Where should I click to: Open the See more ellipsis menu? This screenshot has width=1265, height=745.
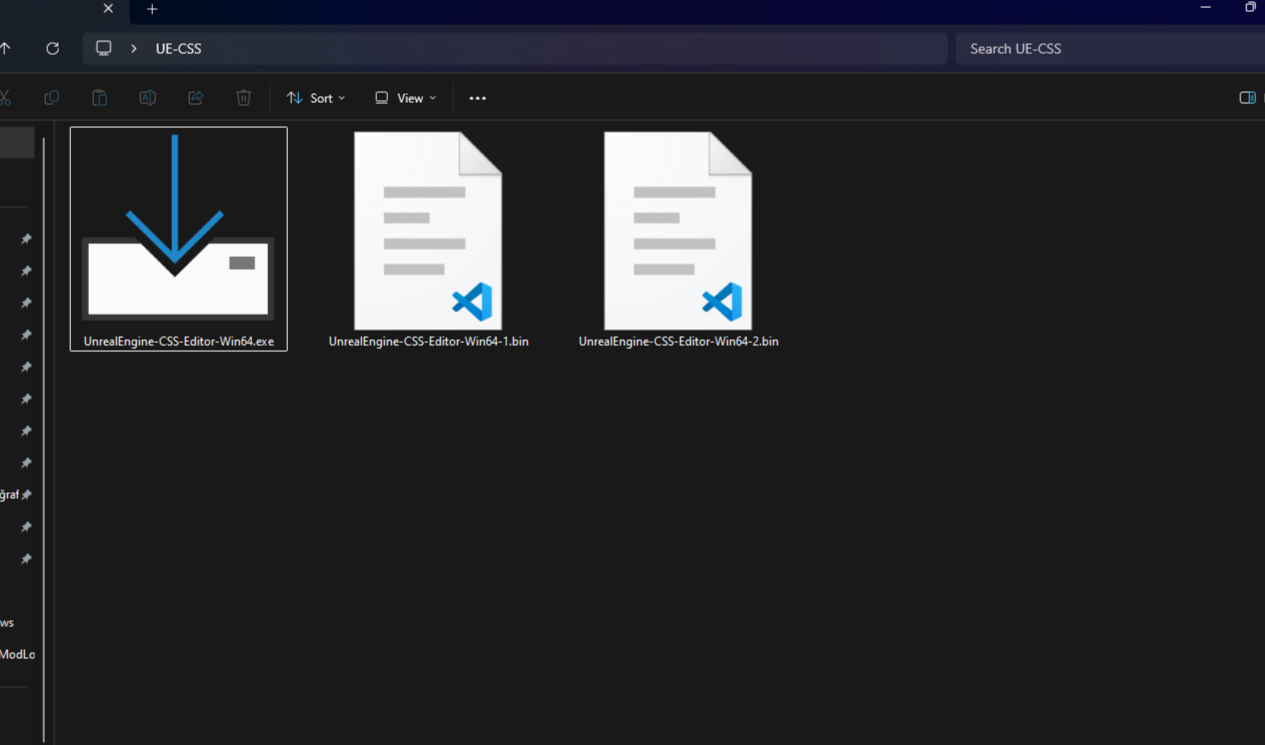point(478,98)
